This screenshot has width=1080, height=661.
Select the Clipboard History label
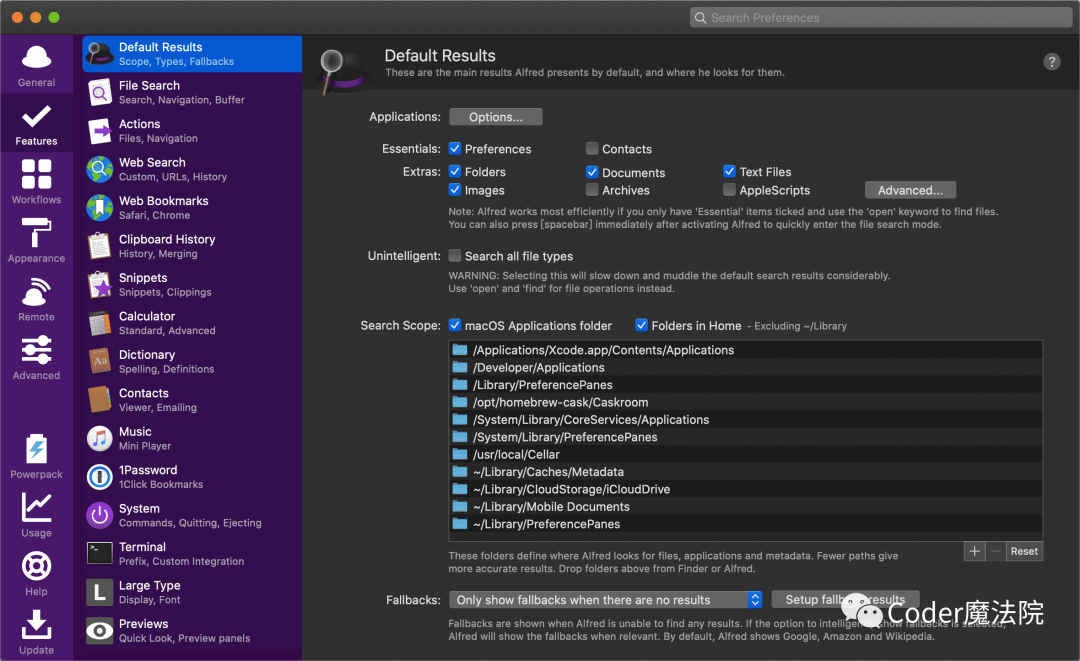(167, 240)
